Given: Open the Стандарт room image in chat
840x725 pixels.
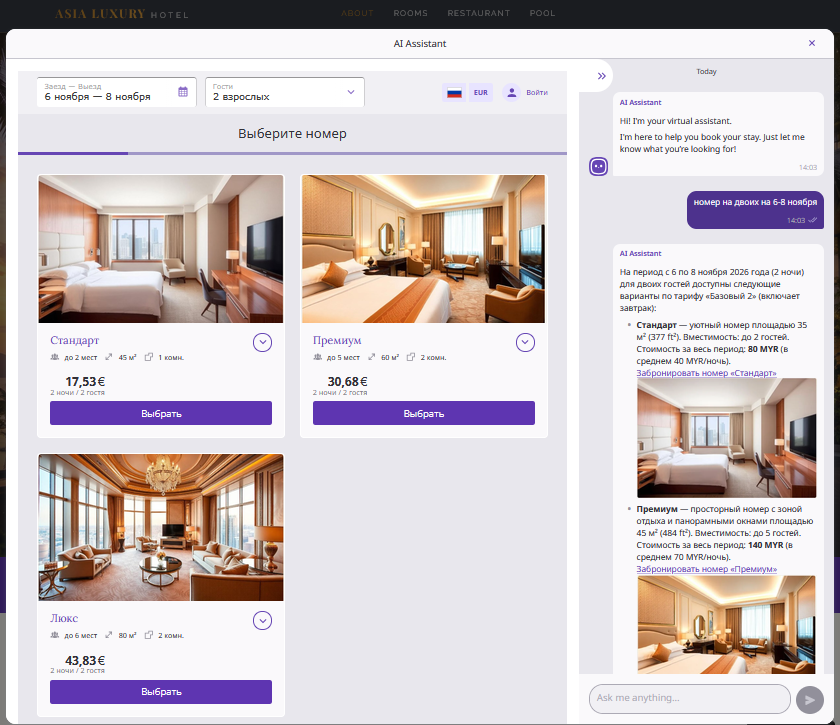Looking at the screenshot, I should (726, 438).
